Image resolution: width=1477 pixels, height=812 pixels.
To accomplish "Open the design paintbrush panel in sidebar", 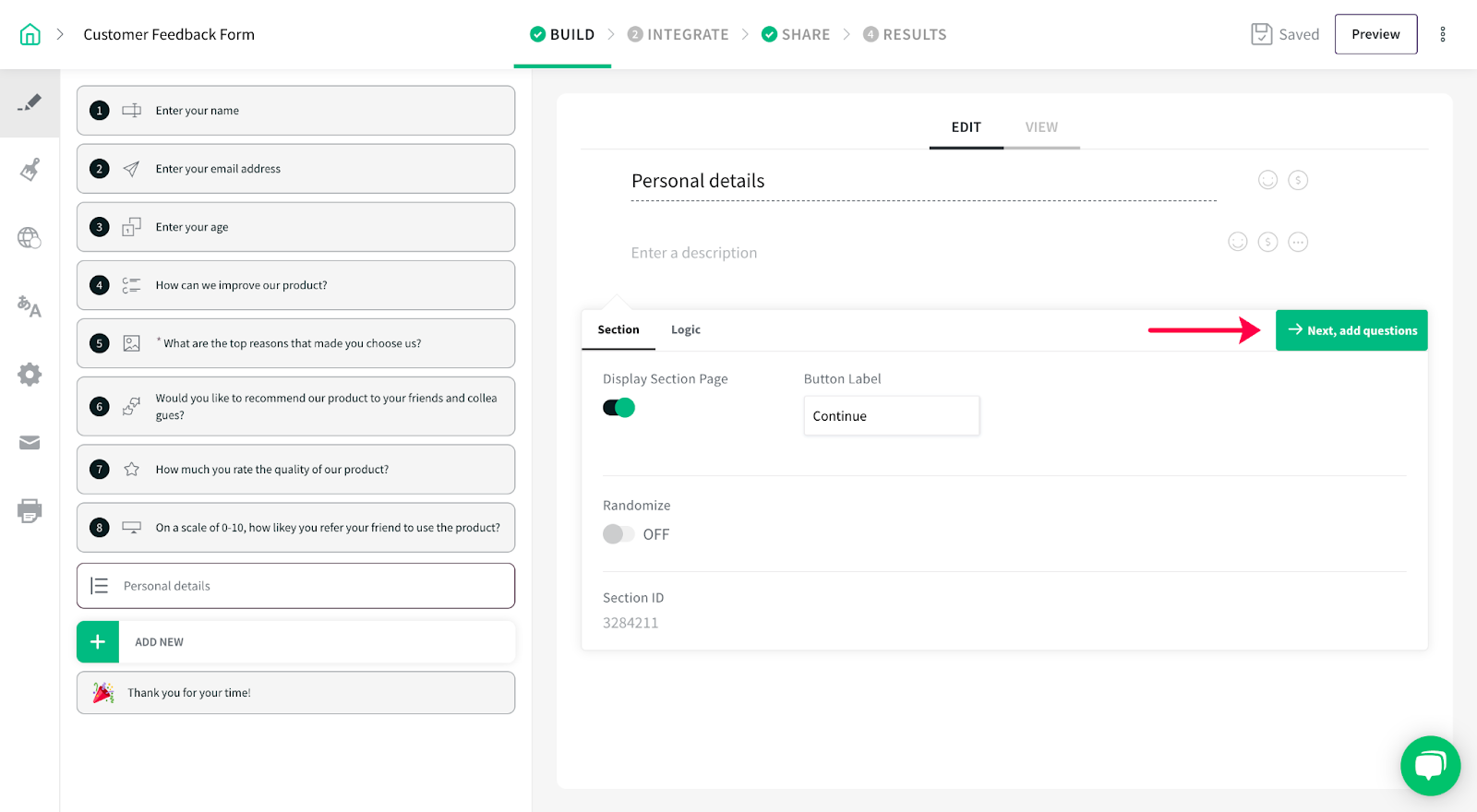I will [30, 170].
